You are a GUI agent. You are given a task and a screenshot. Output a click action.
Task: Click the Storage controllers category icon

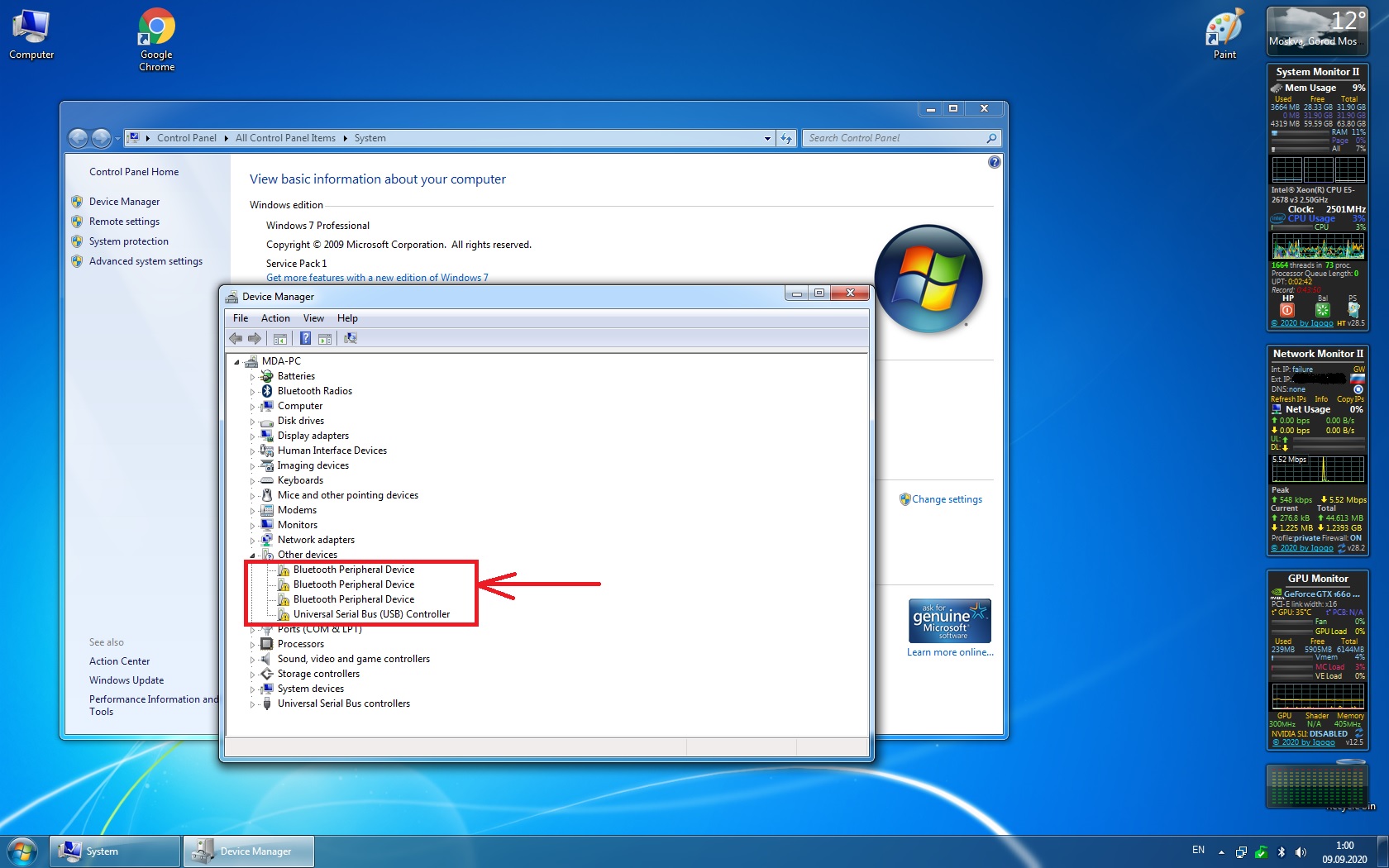[267, 674]
